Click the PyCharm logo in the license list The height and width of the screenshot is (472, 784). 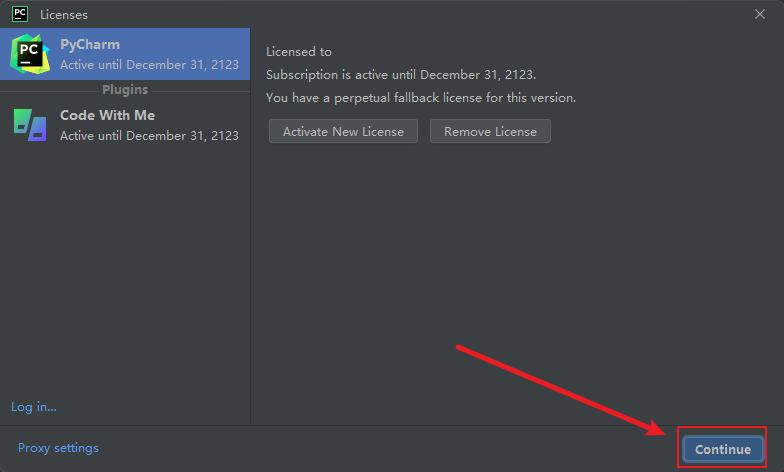(30, 54)
